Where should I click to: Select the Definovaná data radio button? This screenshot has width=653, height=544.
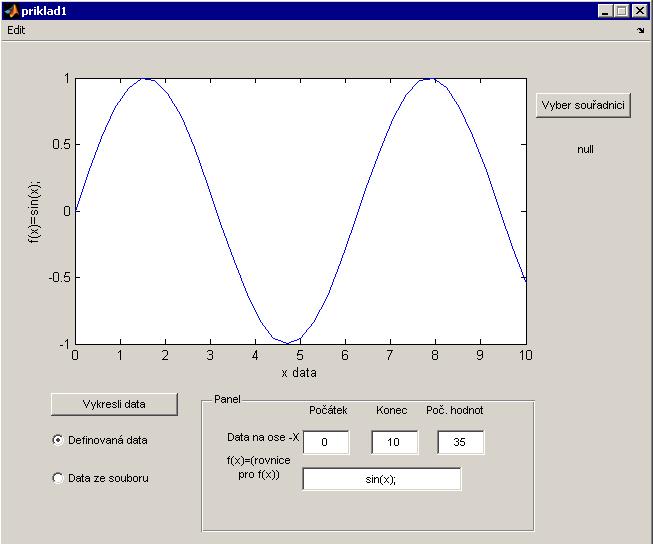click(58, 440)
